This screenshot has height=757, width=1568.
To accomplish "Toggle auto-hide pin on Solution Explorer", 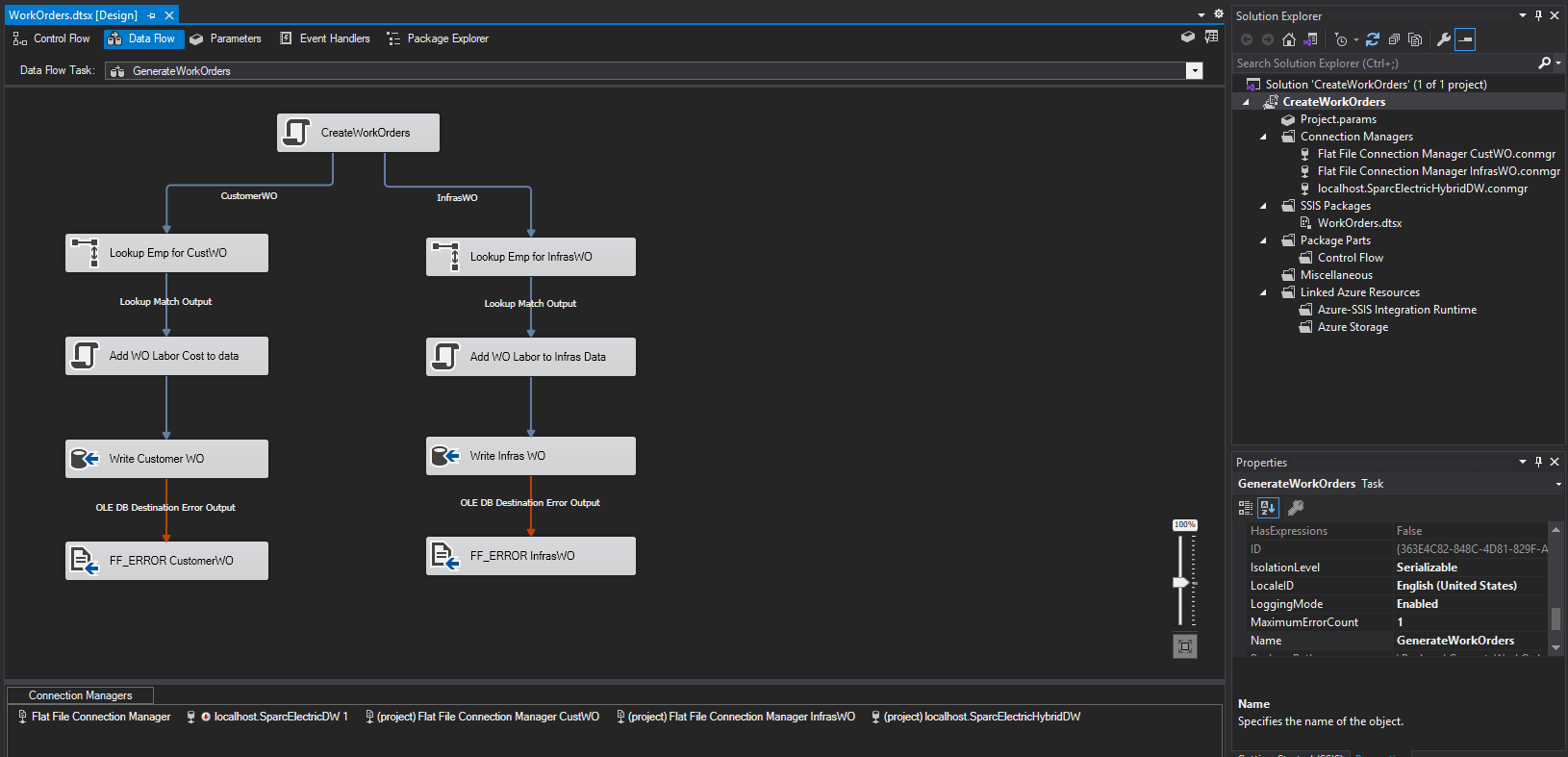I will click(x=1539, y=15).
